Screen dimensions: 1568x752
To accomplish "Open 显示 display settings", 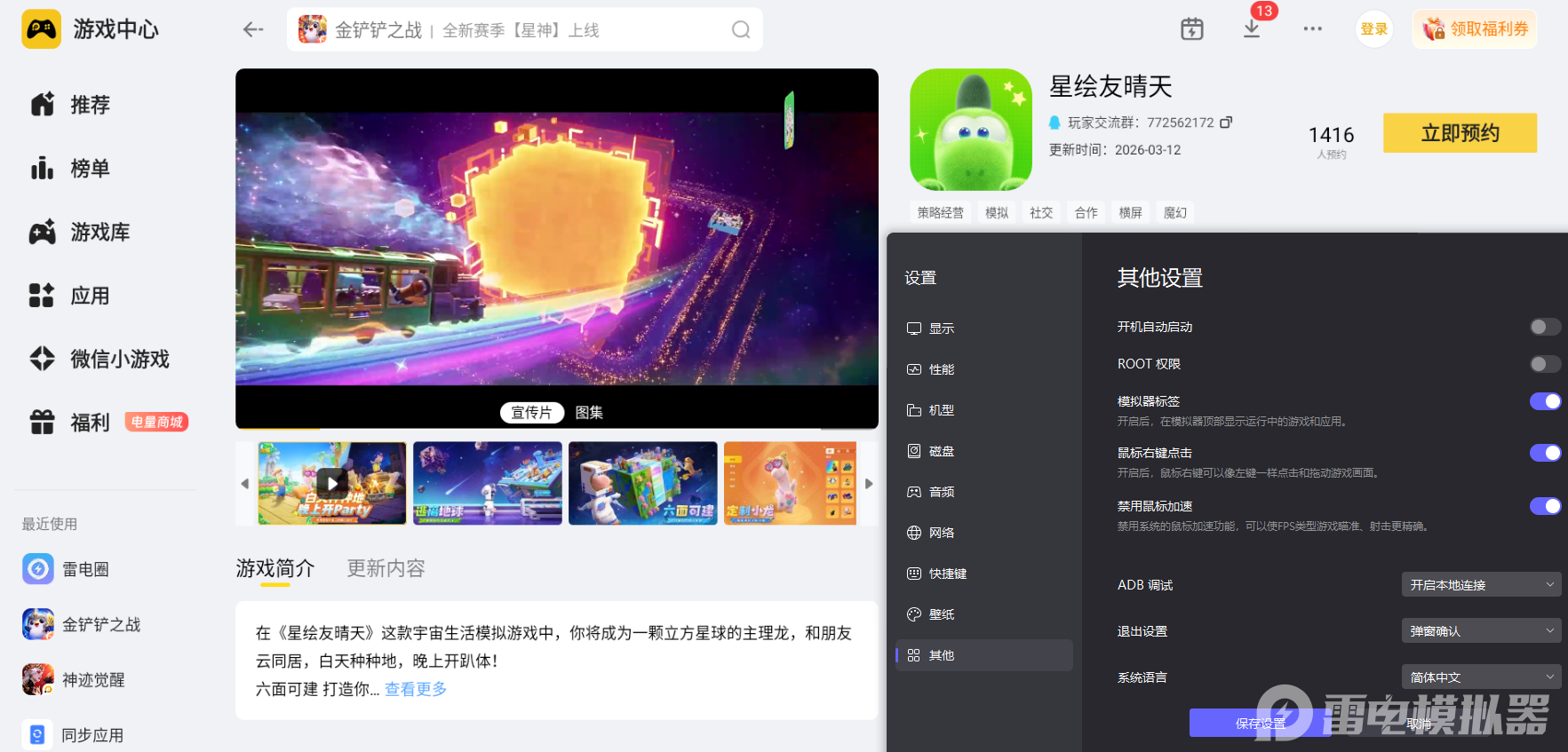I will pos(984,329).
